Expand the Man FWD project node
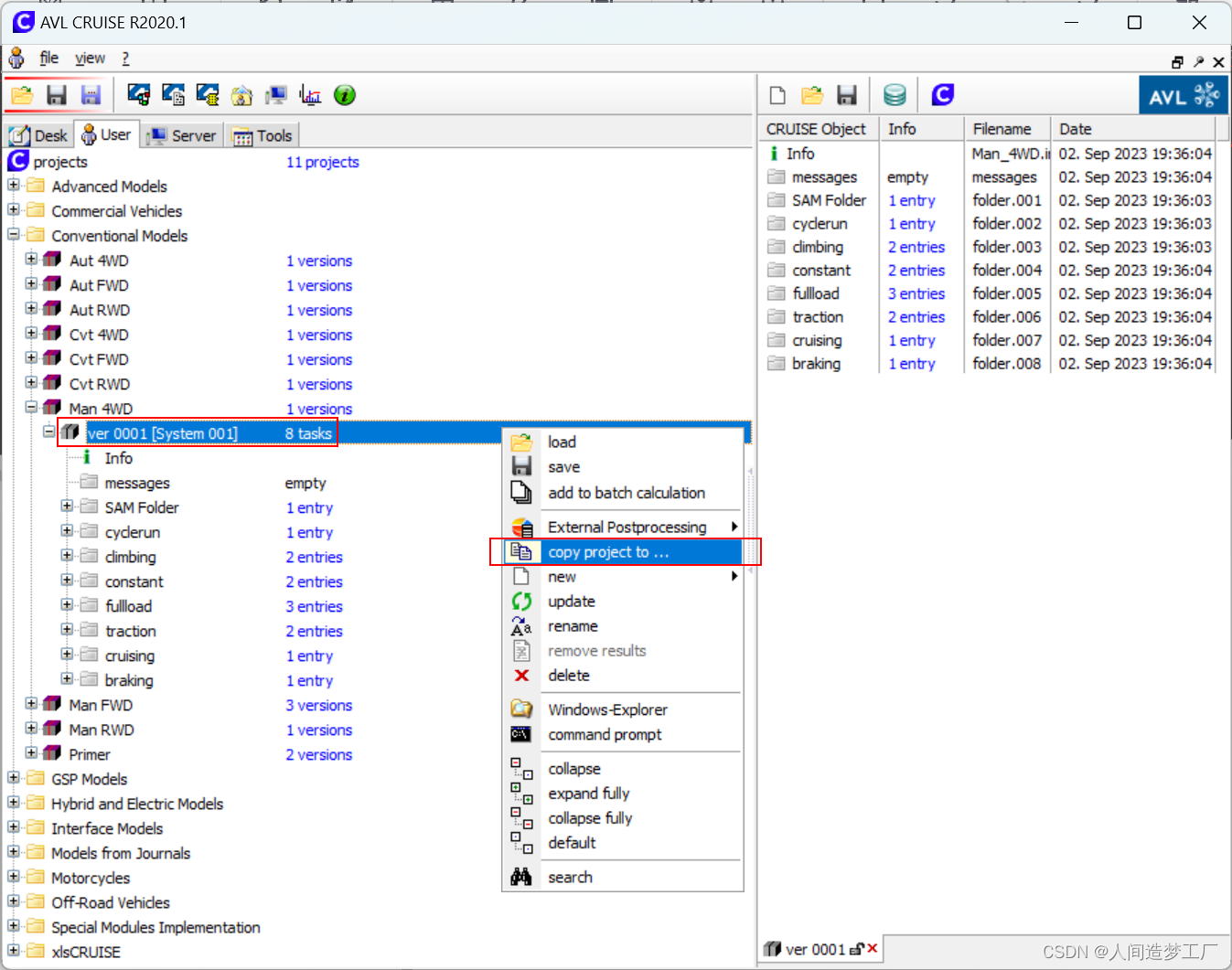Screen dimensions: 1232x970 31,704
